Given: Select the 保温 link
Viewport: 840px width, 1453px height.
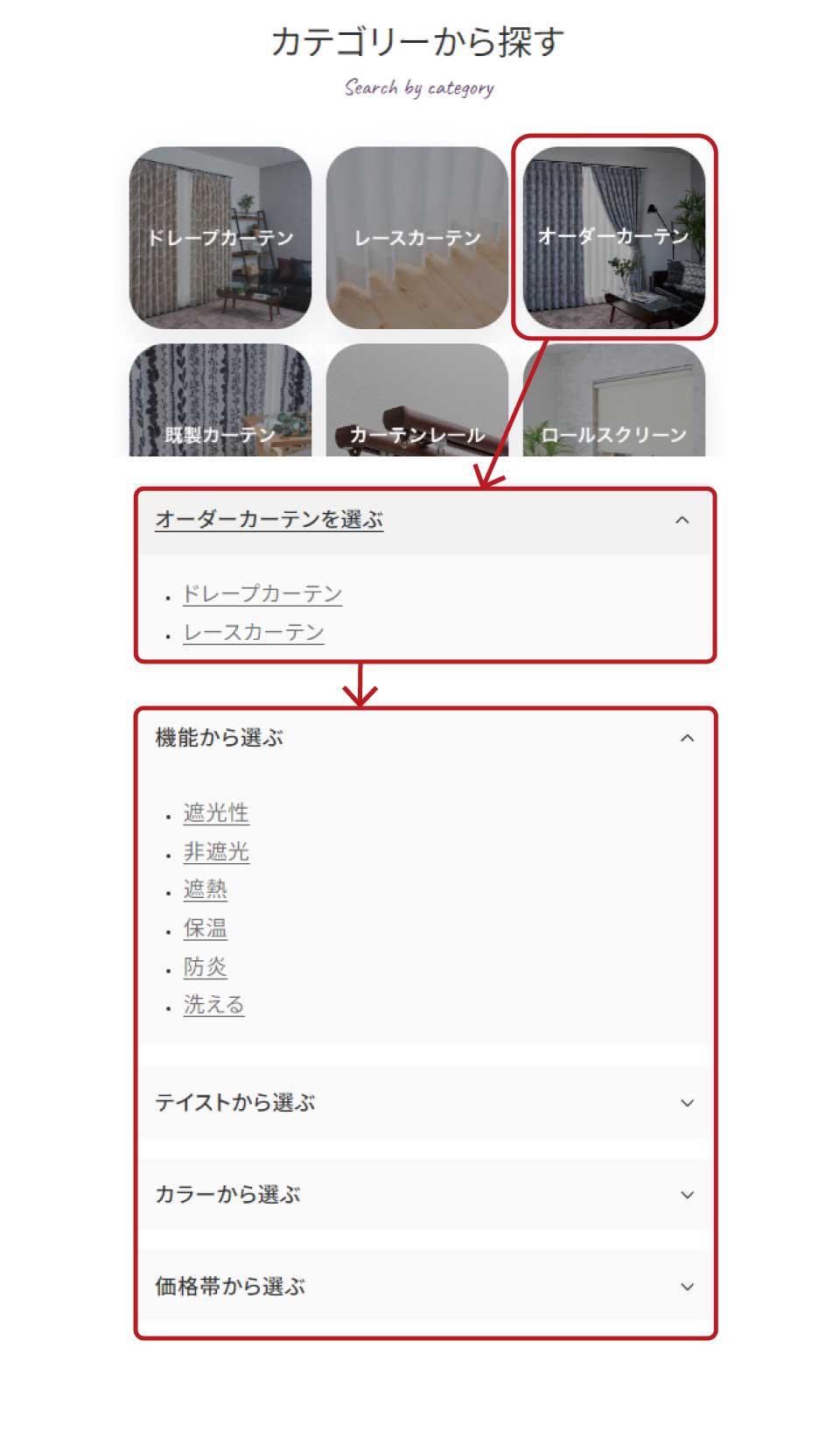Looking at the screenshot, I should click(x=206, y=929).
